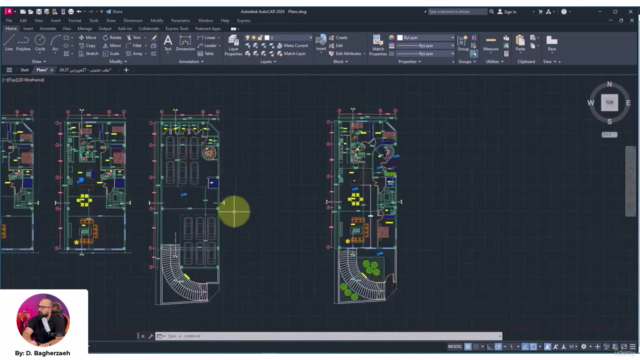Toggle snap mode in status bar

pyautogui.click(x=476, y=347)
